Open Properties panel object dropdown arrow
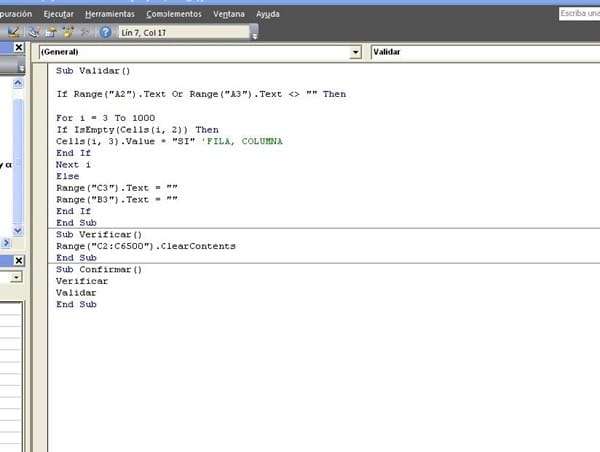This screenshot has height=452, width=600. pyautogui.click(x=16, y=277)
